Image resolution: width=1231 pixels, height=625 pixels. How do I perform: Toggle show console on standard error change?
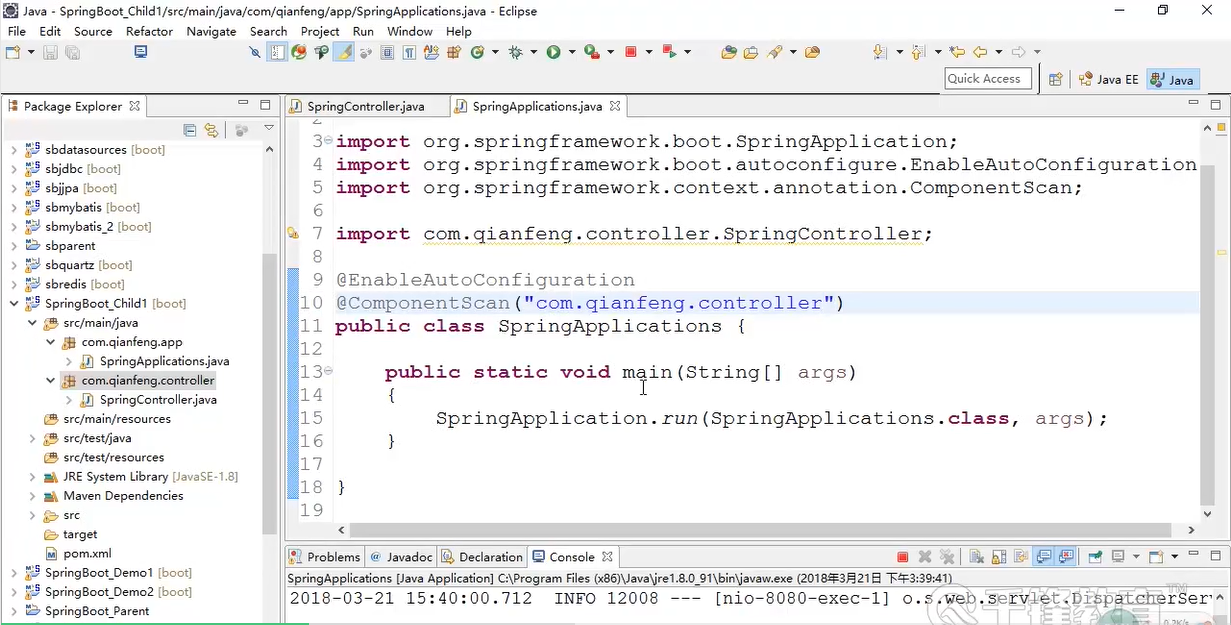[x=1066, y=557]
